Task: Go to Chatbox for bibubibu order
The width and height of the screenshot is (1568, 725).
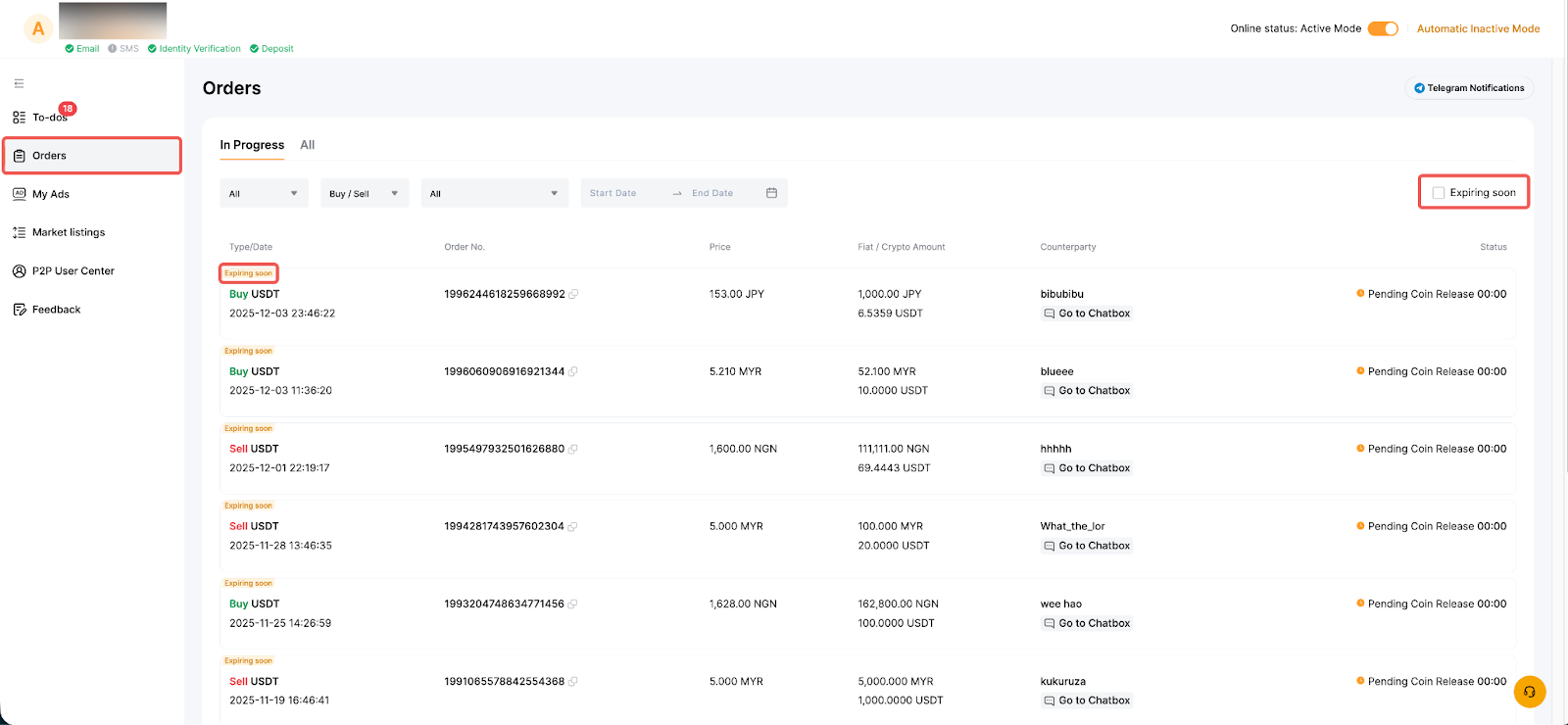Action: click(1087, 314)
